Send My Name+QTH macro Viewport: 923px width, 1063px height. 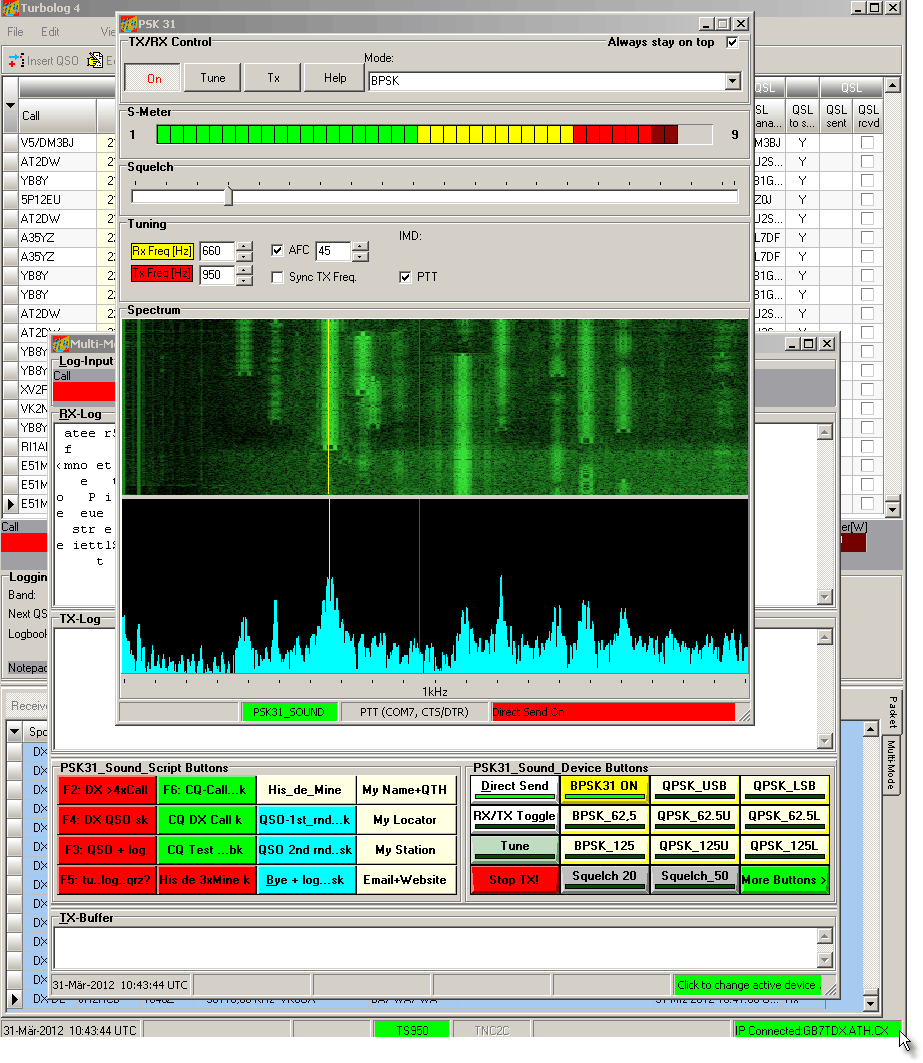coord(406,790)
